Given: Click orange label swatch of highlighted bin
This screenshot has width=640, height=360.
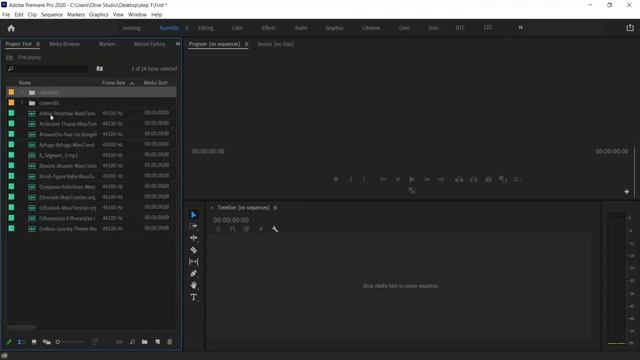Looking at the screenshot, I should click(11, 92).
